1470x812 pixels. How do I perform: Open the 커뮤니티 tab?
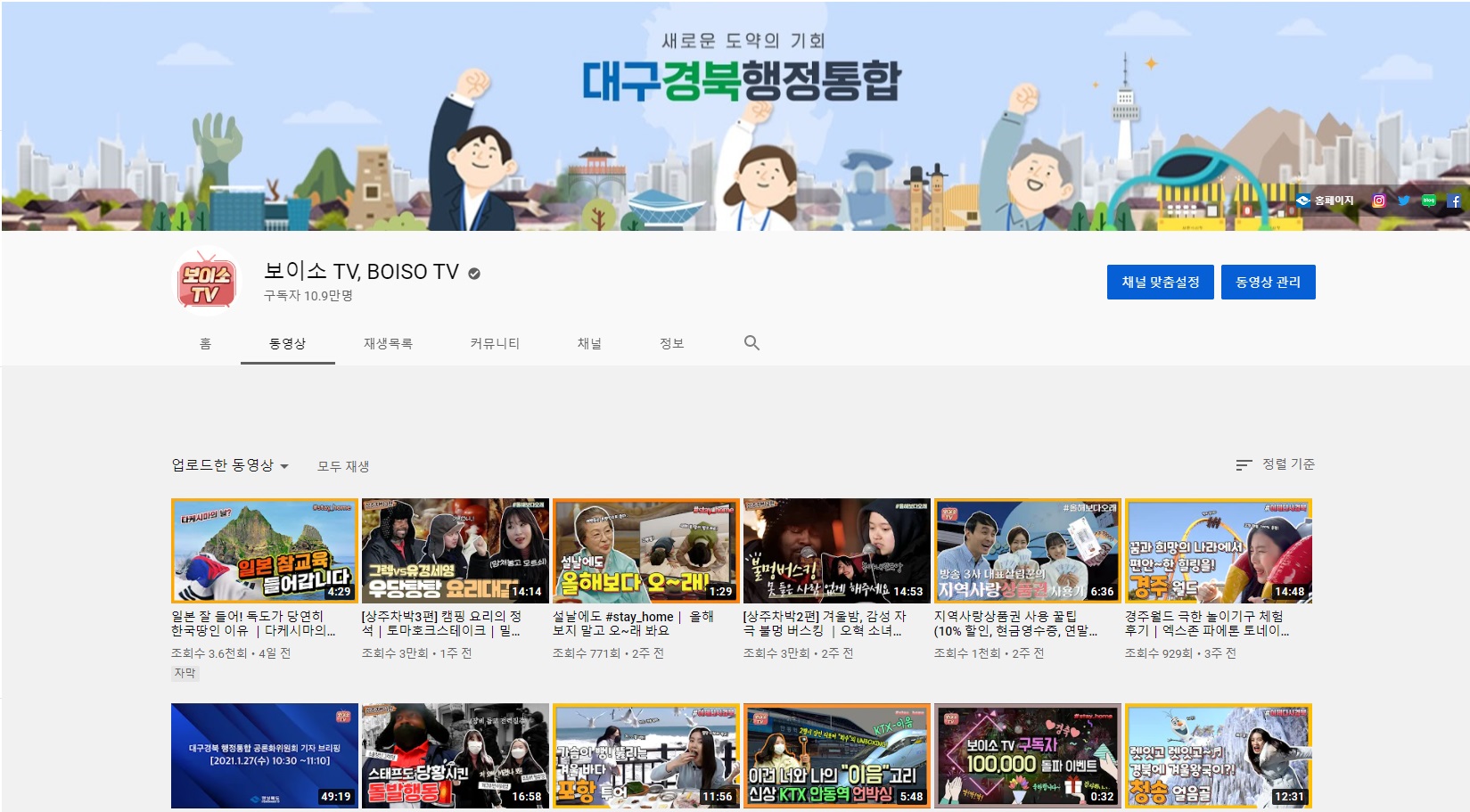point(495,343)
